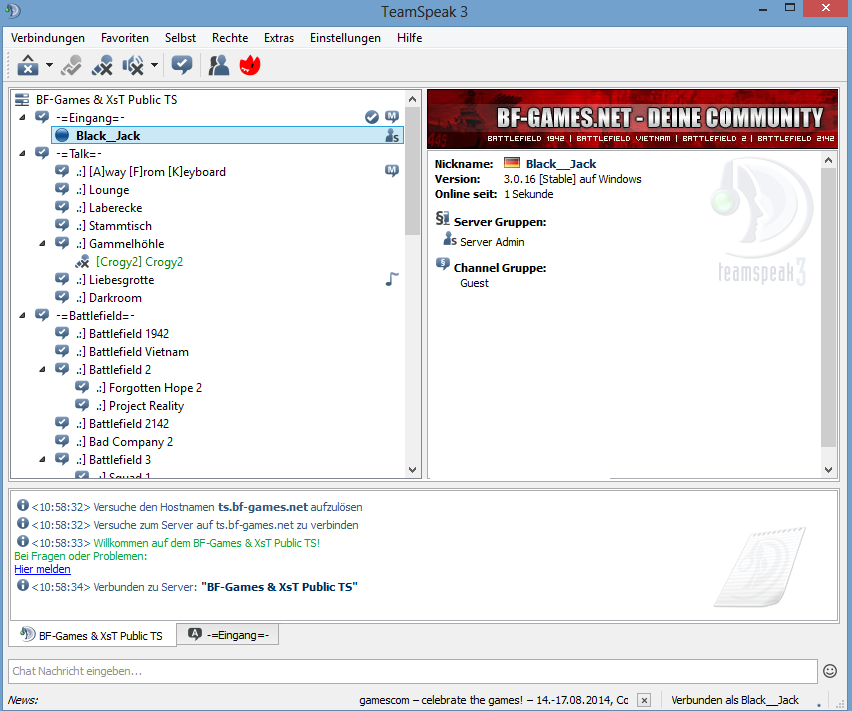The image size is (852, 711).
Task: Click the subscribe to all channels icon
Action: click(x=181, y=65)
